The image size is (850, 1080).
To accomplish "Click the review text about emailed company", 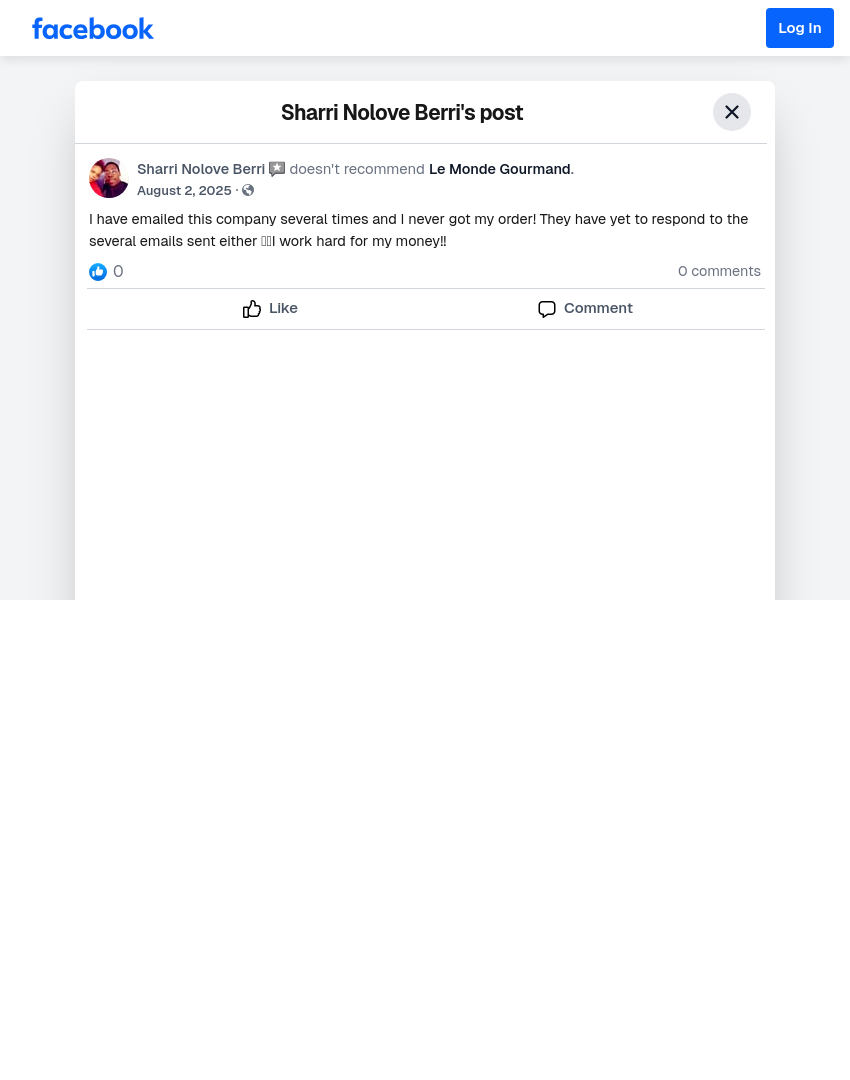I will coord(418,230).
